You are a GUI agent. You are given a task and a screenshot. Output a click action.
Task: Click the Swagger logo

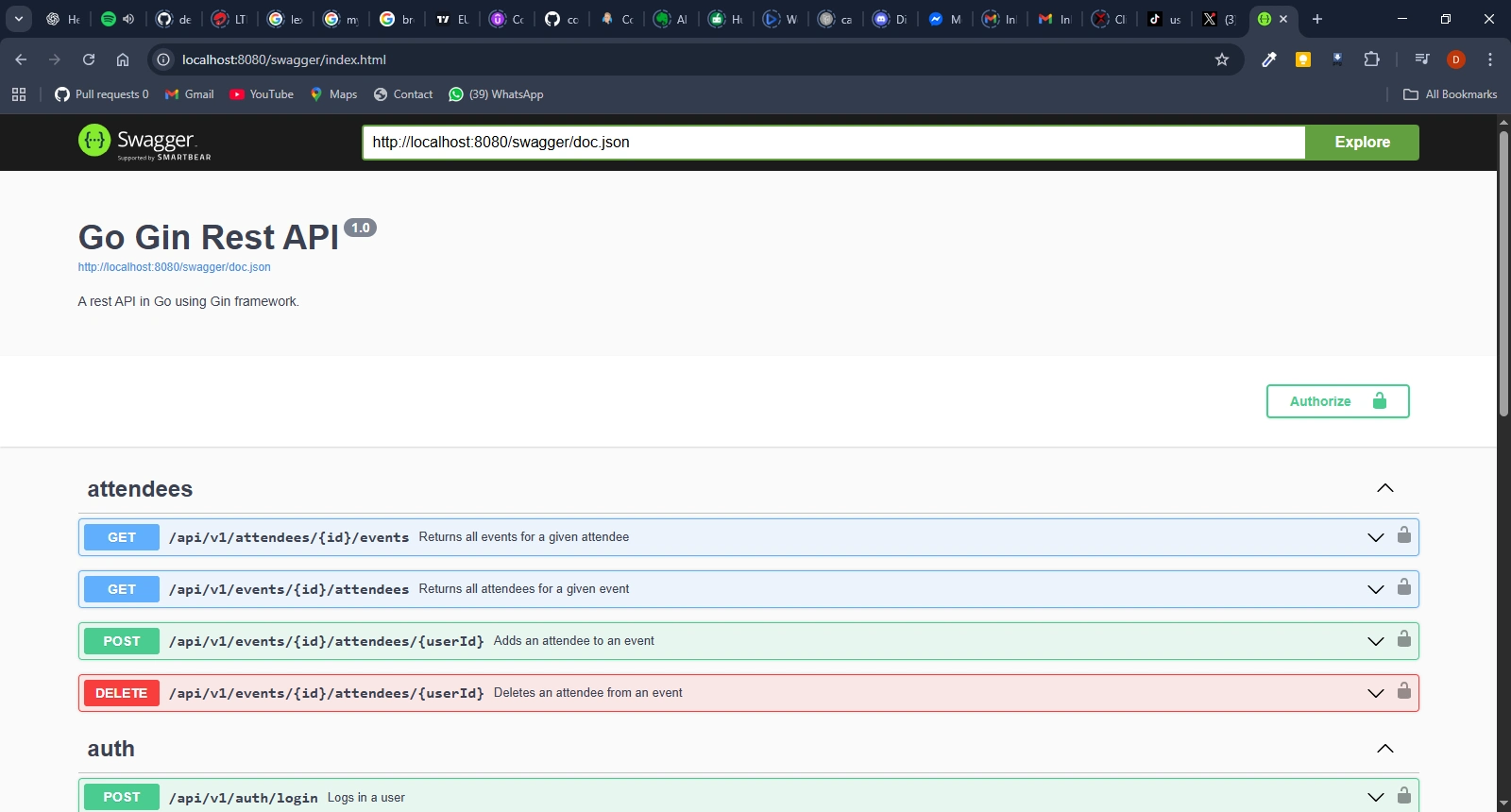(x=144, y=143)
